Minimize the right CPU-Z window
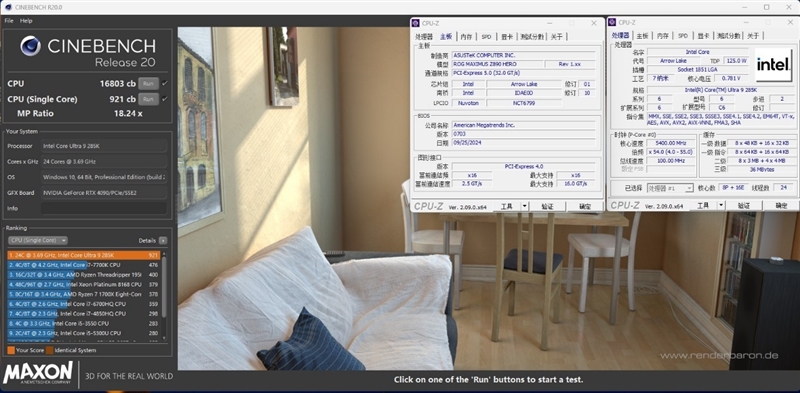This screenshot has width=800, height=393. tap(745, 22)
